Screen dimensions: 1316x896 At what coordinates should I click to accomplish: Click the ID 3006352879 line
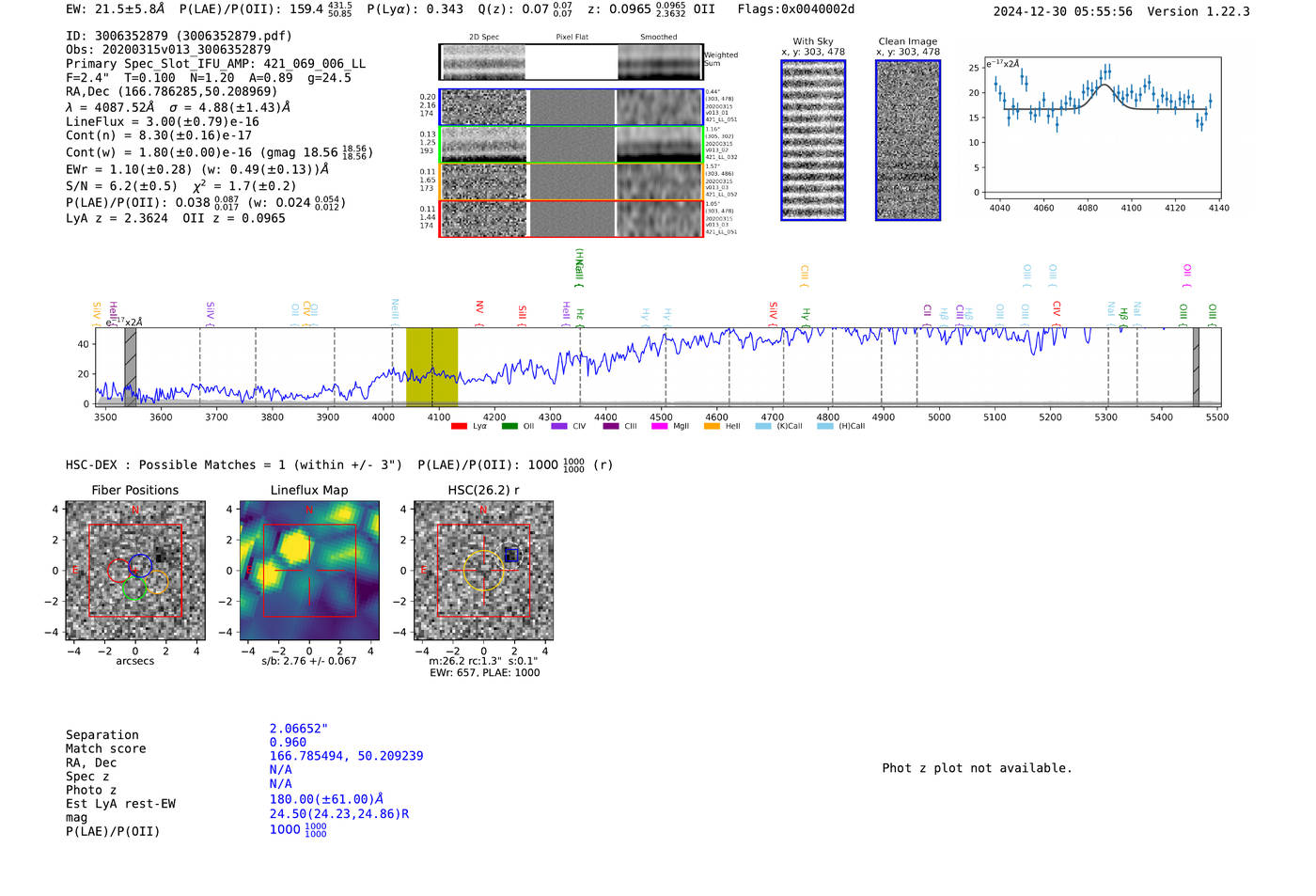tap(179, 36)
